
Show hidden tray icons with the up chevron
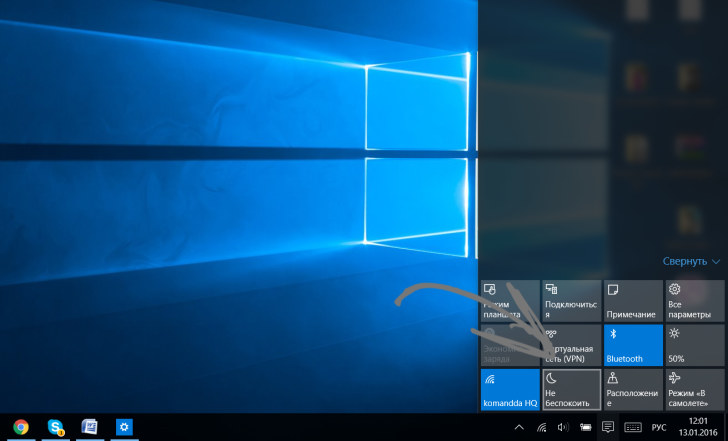tap(519, 427)
